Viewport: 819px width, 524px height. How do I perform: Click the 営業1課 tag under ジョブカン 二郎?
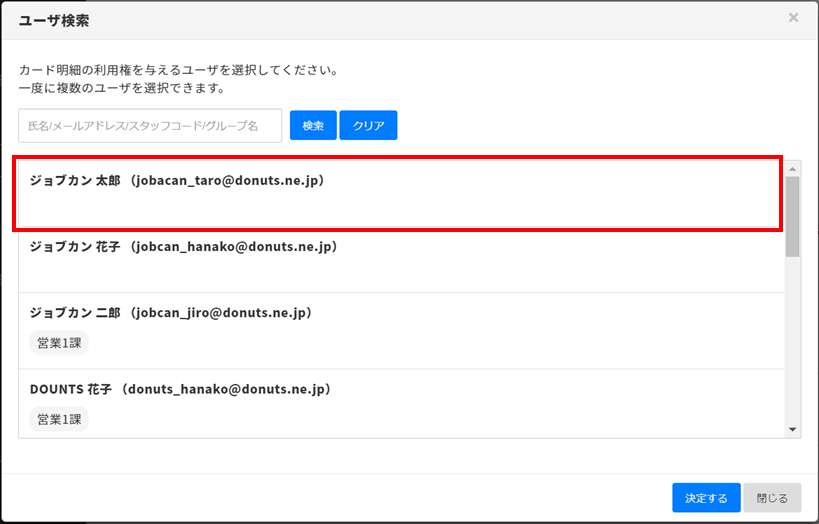pos(59,343)
